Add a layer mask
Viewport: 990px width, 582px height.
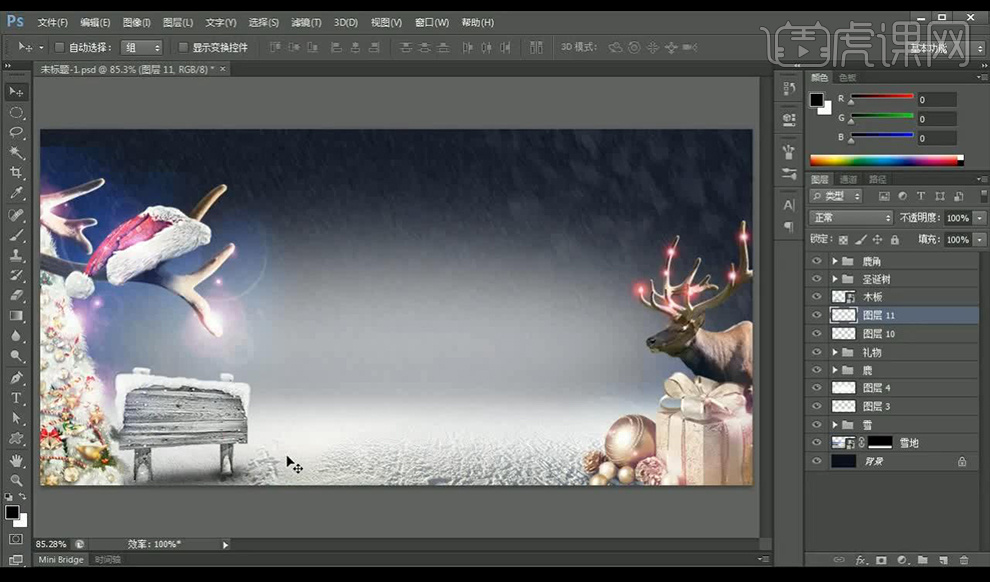click(881, 560)
